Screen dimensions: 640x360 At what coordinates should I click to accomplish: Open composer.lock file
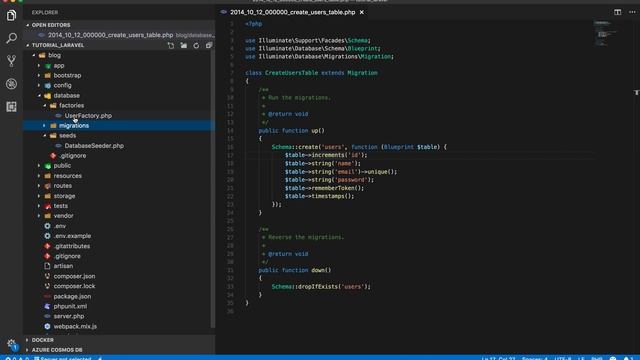pyautogui.click(x=74, y=286)
